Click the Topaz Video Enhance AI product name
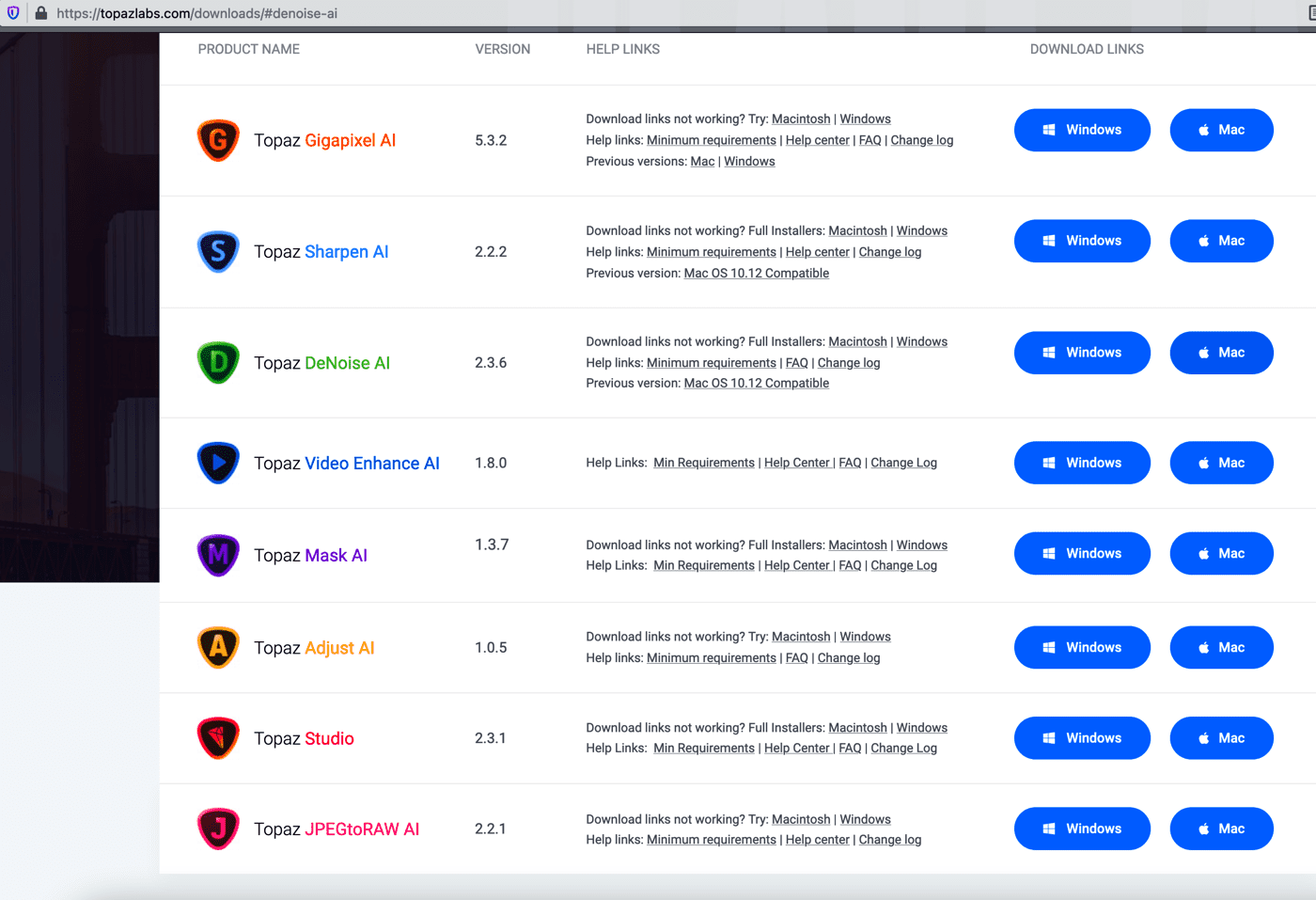The width and height of the screenshot is (1316, 900). (x=347, y=464)
